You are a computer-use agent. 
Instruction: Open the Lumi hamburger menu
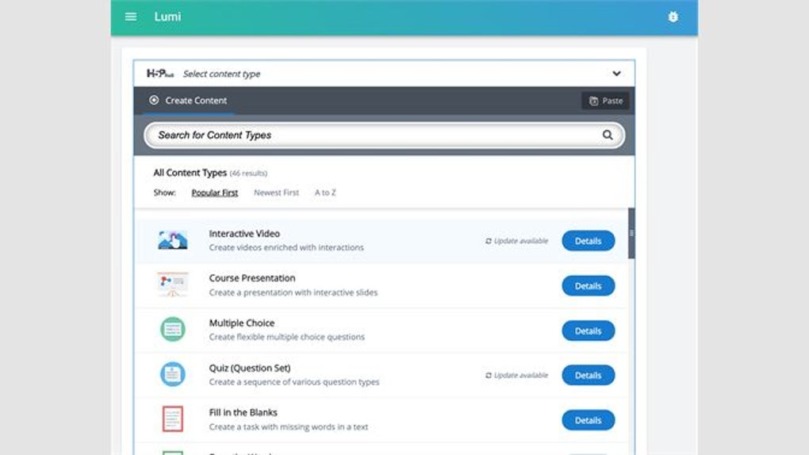[131, 17]
